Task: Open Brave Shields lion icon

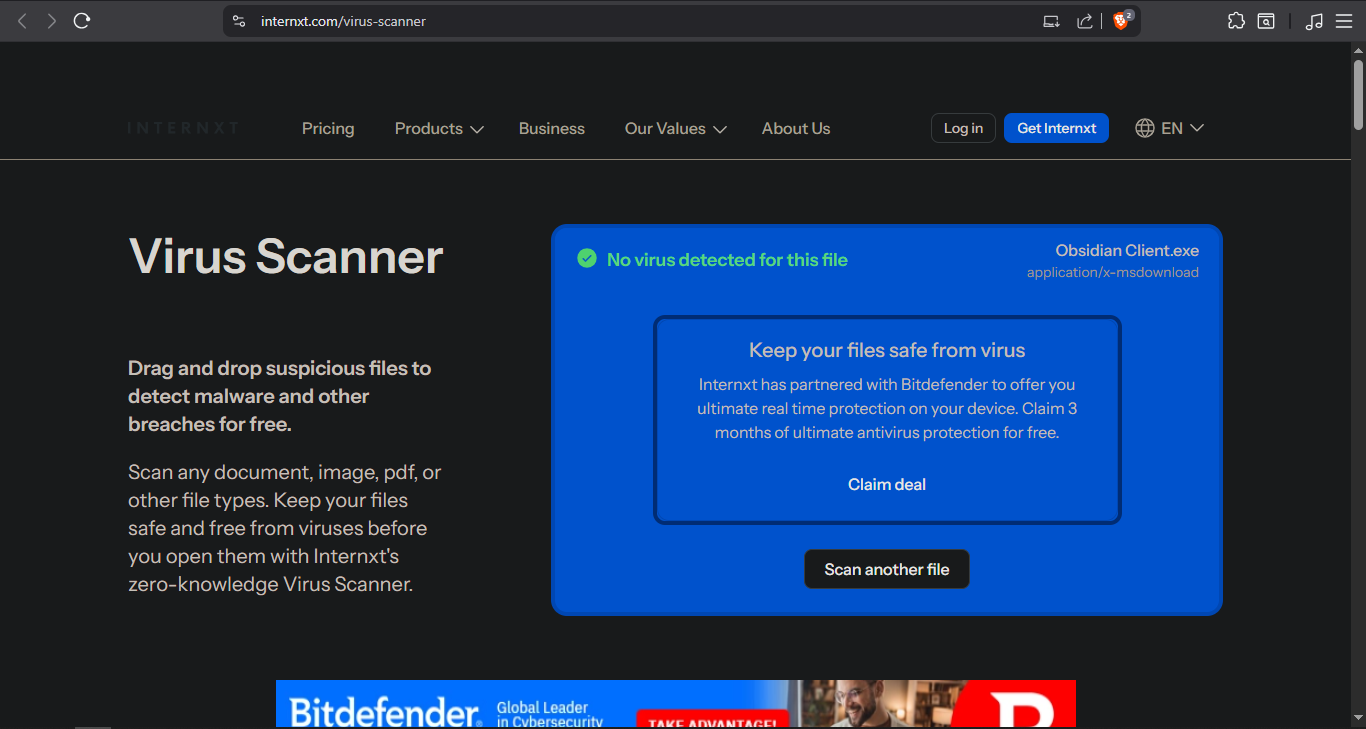Action: click(x=1122, y=20)
